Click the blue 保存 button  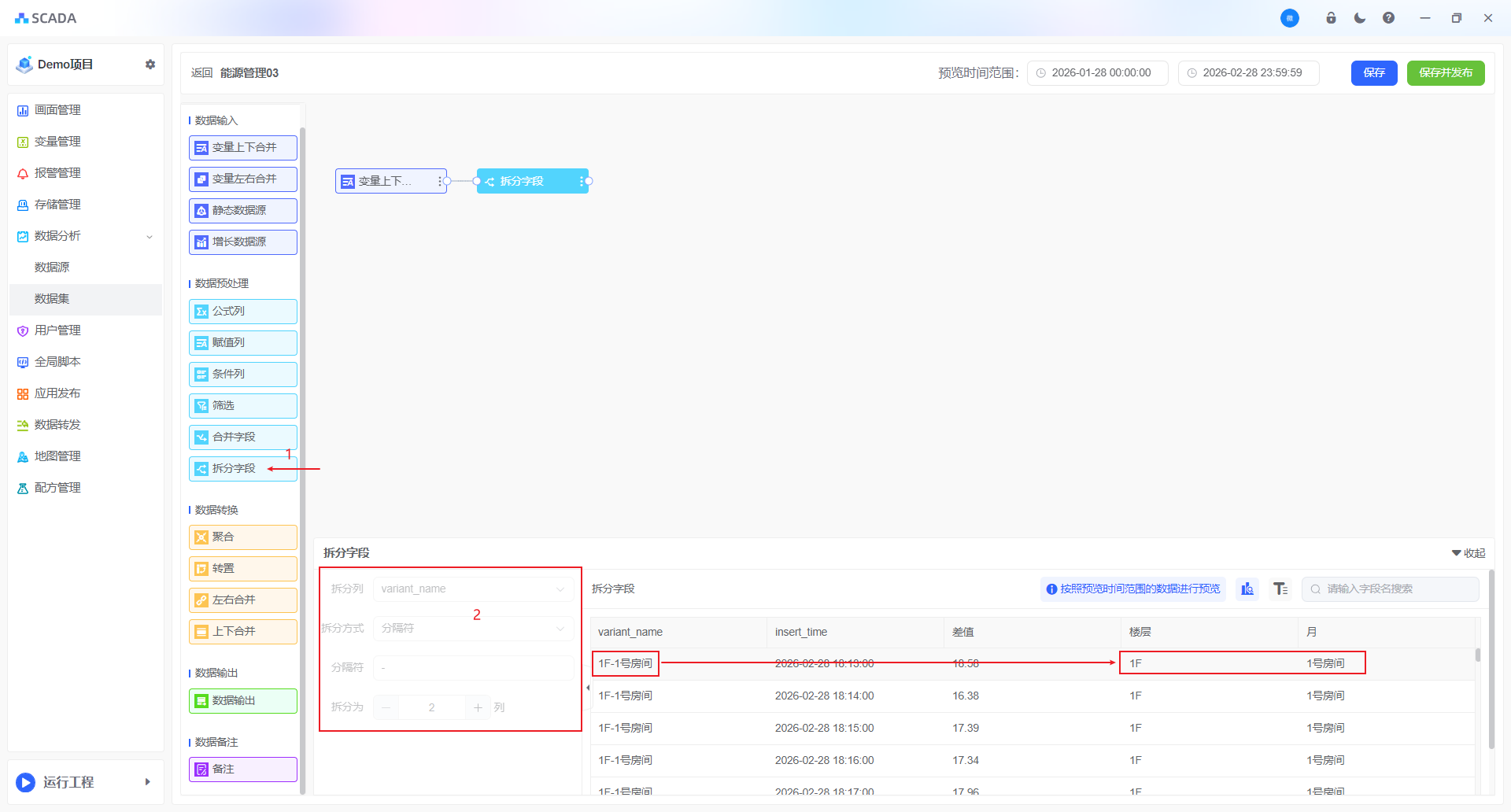pyautogui.click(x=1373, y=72)
